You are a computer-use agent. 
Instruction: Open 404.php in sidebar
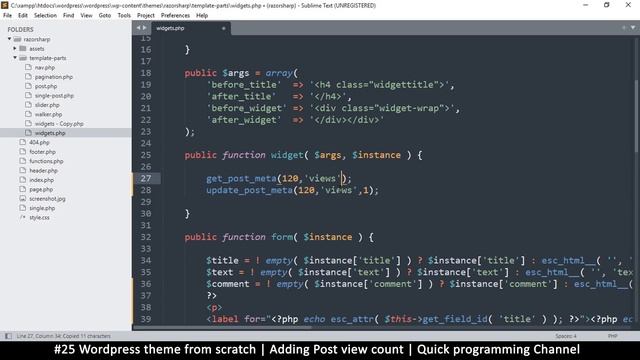coord(40,142)
